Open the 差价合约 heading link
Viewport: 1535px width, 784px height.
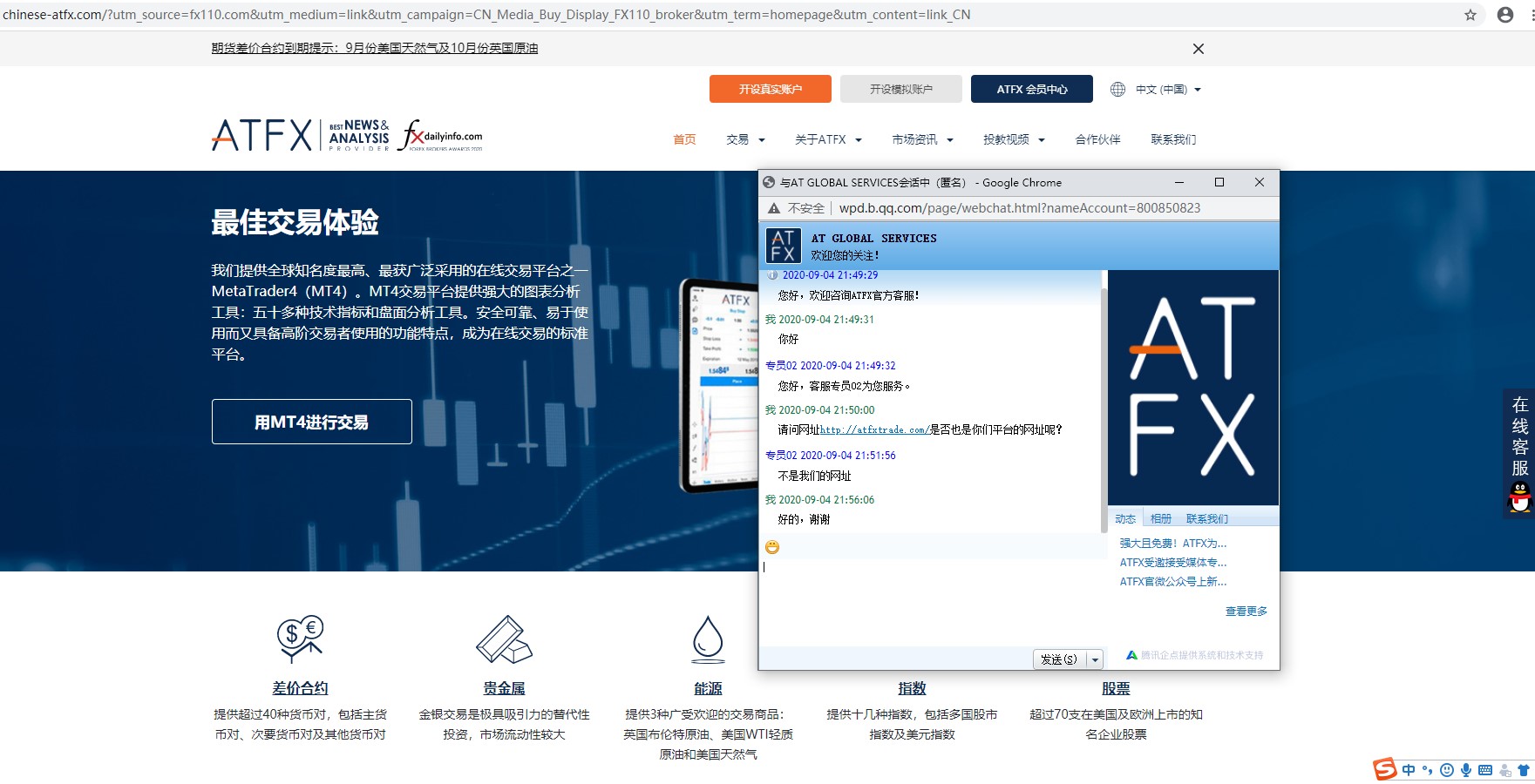300,688
